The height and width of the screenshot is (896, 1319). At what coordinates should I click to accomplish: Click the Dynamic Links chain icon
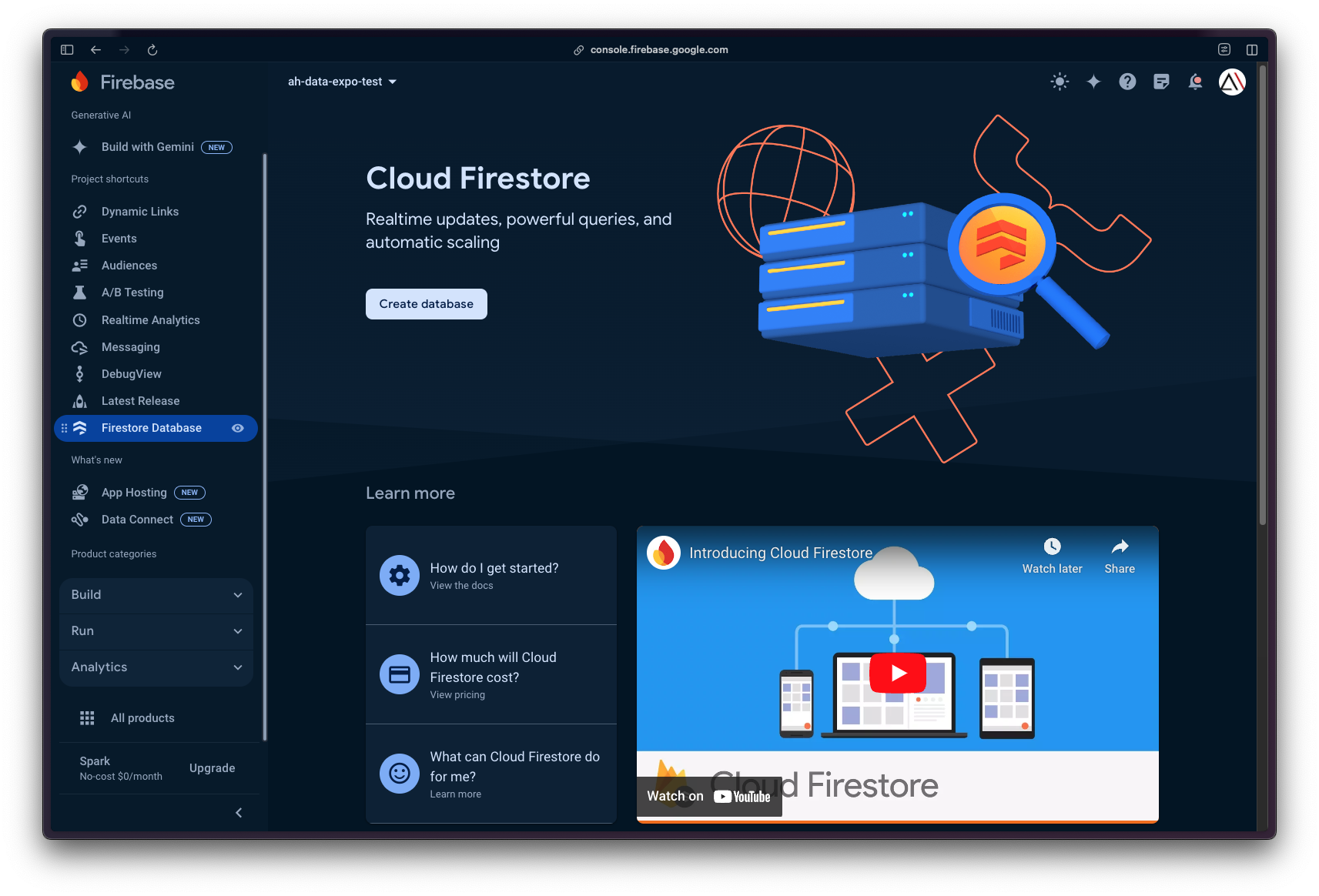click(79, 212)
